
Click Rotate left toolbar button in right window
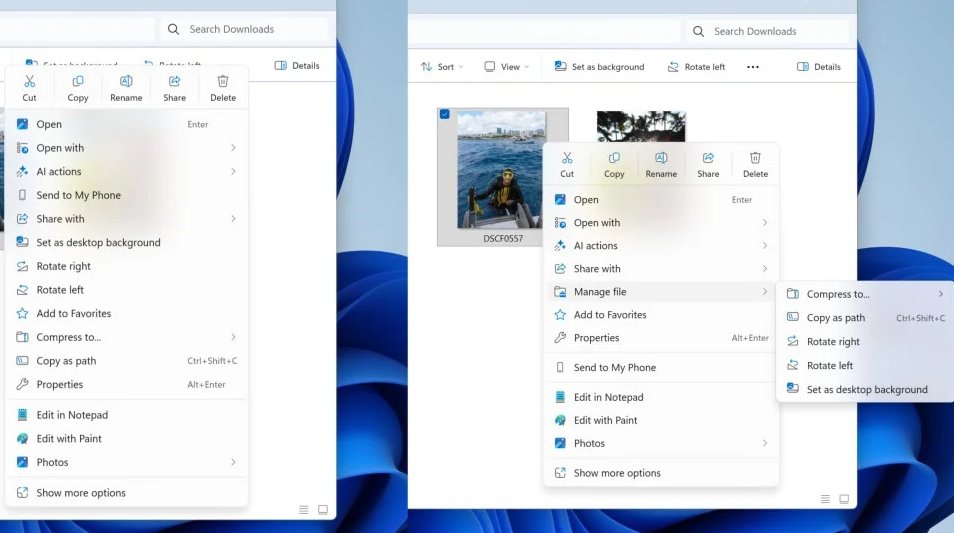696,67
